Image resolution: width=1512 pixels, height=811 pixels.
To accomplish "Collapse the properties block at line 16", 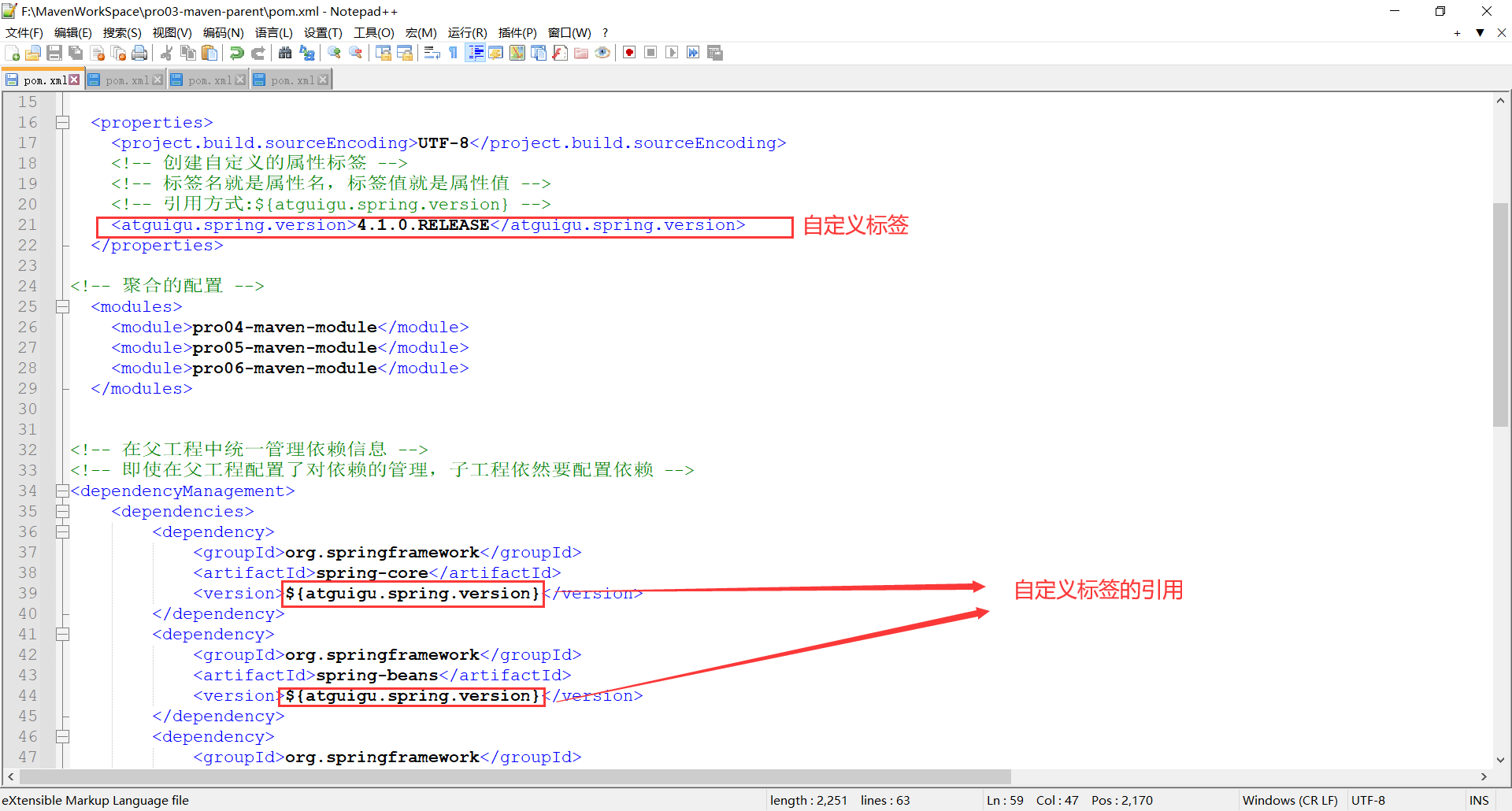I will pyautogui.click(x=62, y=123).
